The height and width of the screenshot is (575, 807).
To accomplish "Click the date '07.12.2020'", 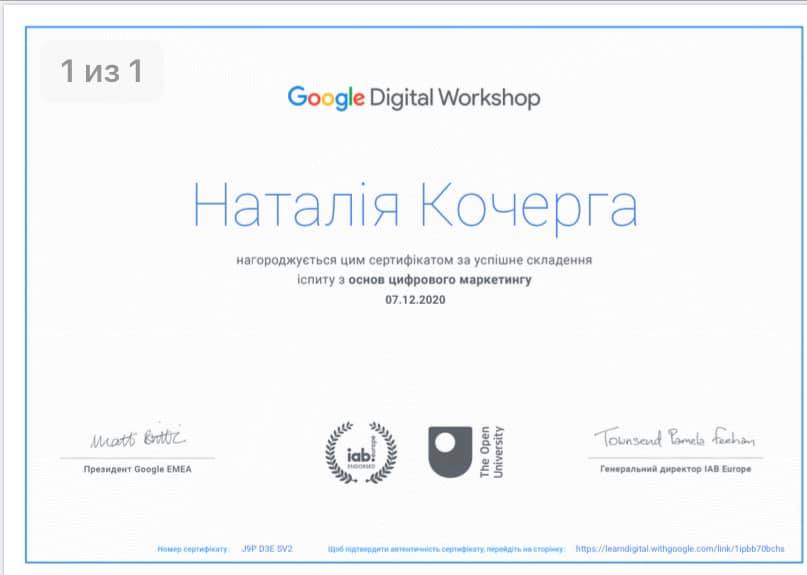I will [x=415, y=300].
